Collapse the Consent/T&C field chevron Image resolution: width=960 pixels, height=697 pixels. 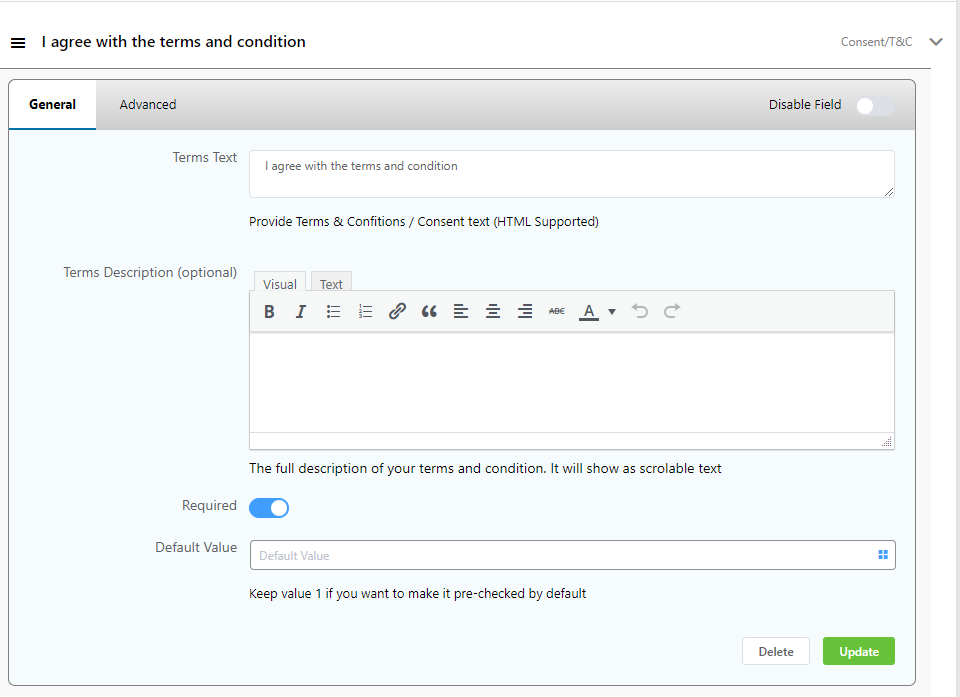(936, 42)
